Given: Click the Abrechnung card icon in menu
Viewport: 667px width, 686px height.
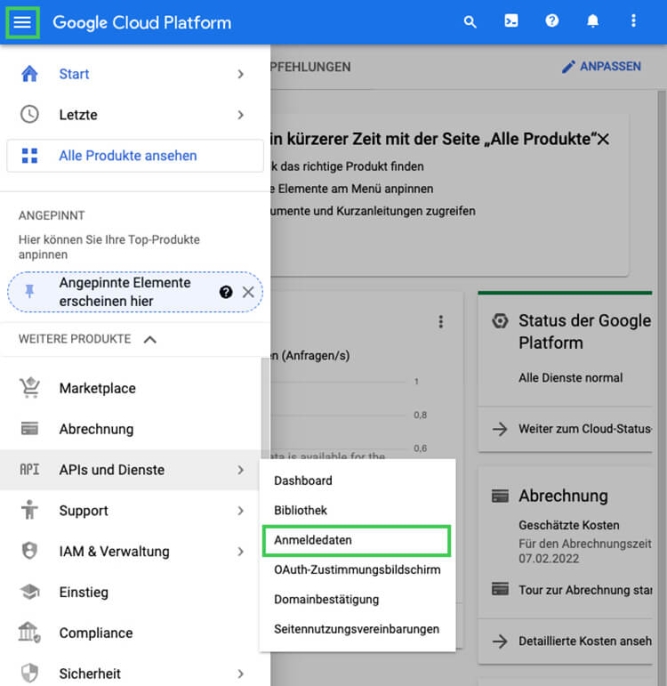Looking at the screenshot, I should (x=29, y=428).
